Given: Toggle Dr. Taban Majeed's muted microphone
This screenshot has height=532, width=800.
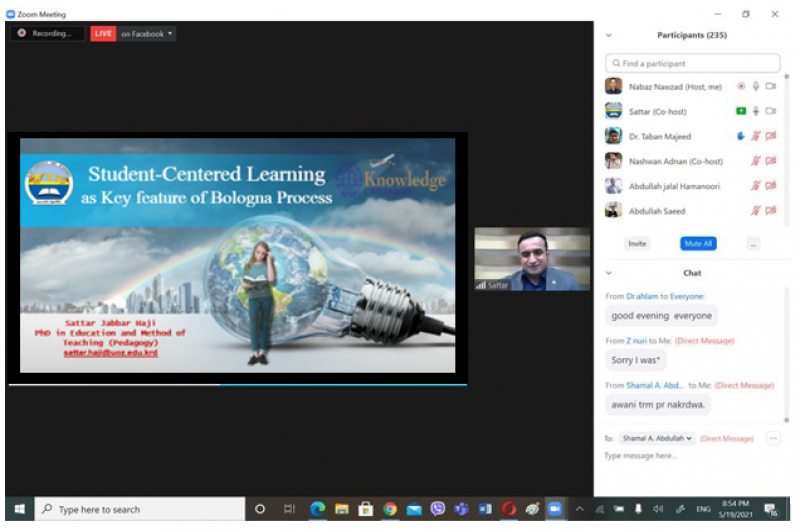Looking at the screenshot, I should (756, 136).
